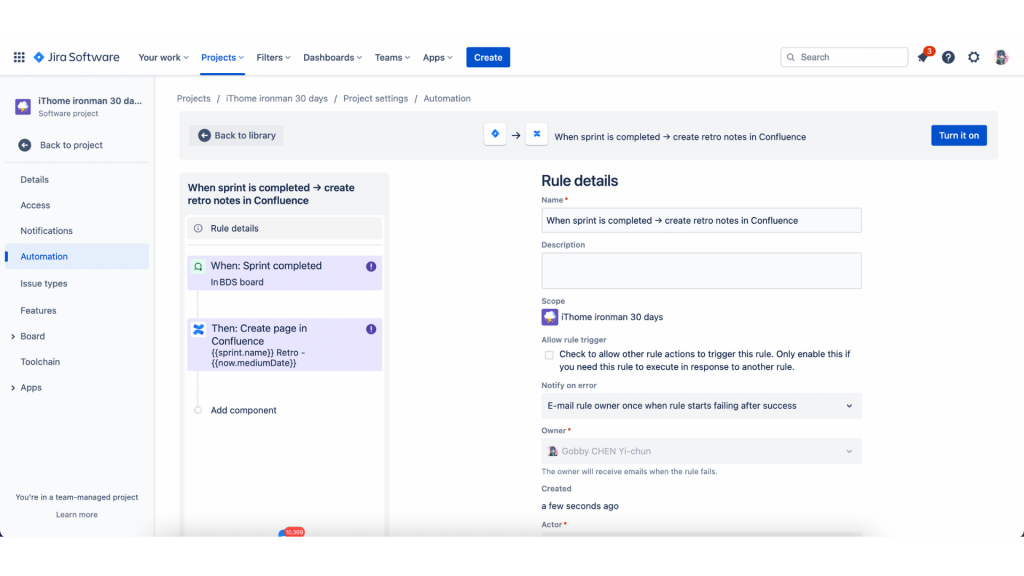The image size is (1024, 576).
Task: Open the Dashboards dropdown
Action: [332, 57]
